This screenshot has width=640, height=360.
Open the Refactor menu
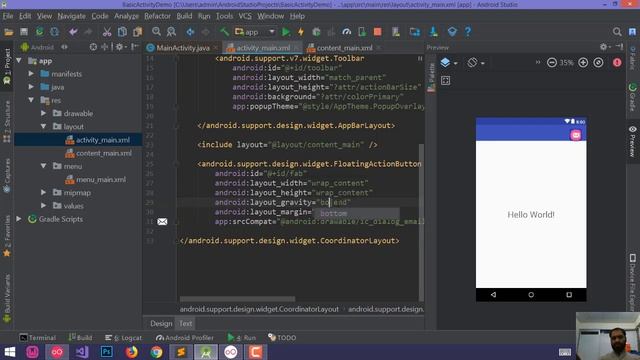click(x=157, y=16)
